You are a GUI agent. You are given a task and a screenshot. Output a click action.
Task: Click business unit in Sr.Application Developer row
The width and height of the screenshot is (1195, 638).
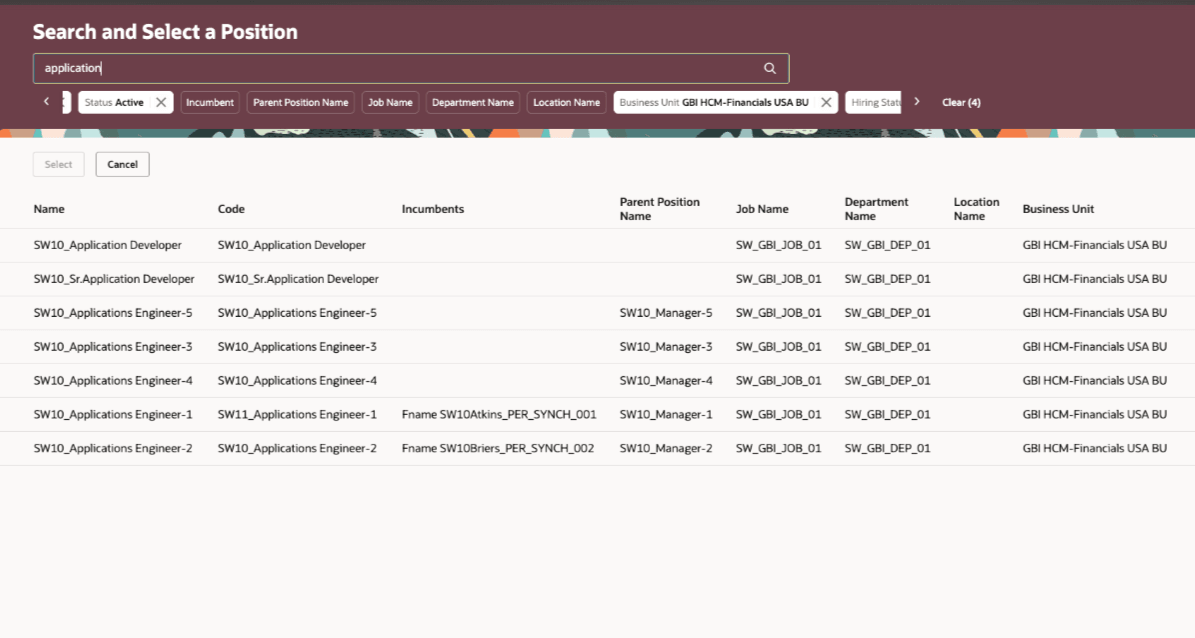coord(1094,279)
